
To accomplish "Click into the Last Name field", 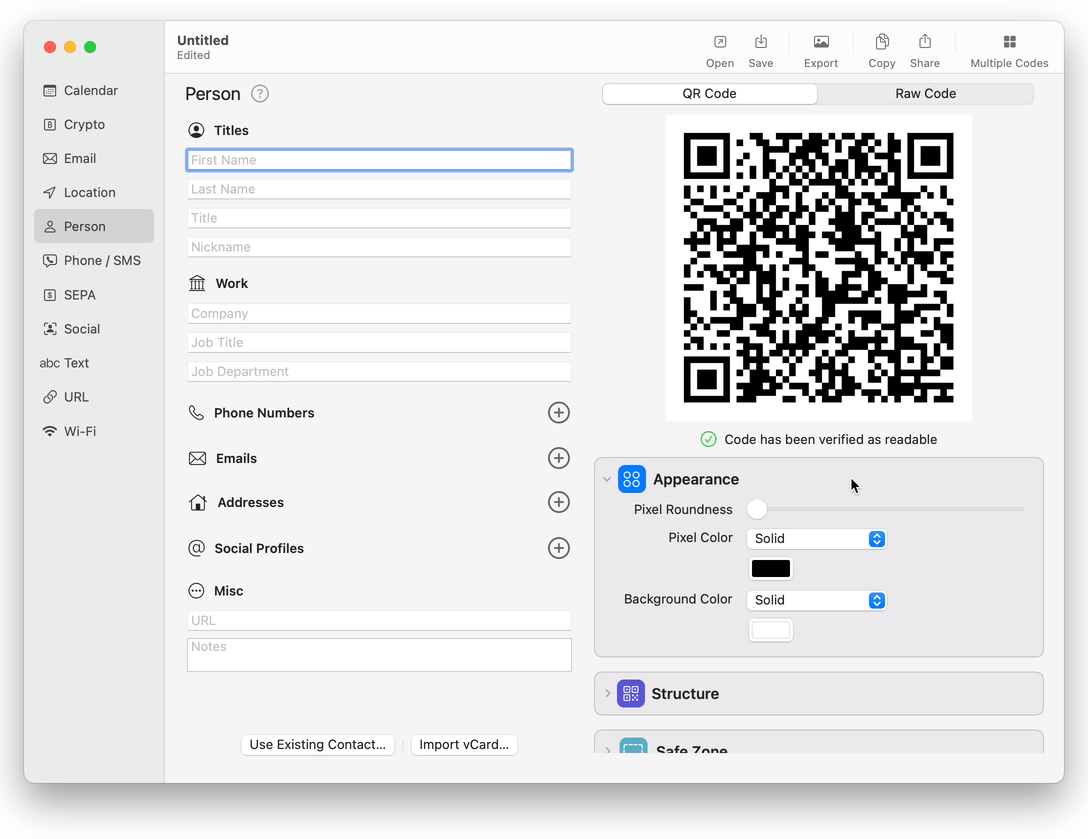I will [379, 189].
